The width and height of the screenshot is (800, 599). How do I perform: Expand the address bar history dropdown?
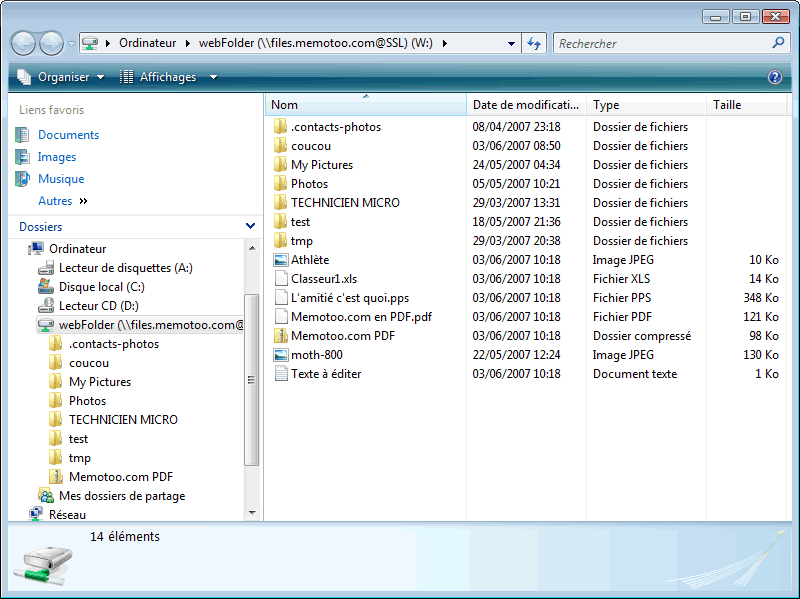point(511,43)
